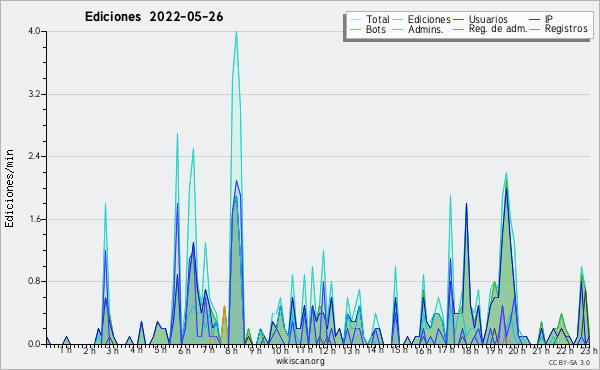Click the 'CC BY-SA 3.0' license text

click(x=569, y=363)
